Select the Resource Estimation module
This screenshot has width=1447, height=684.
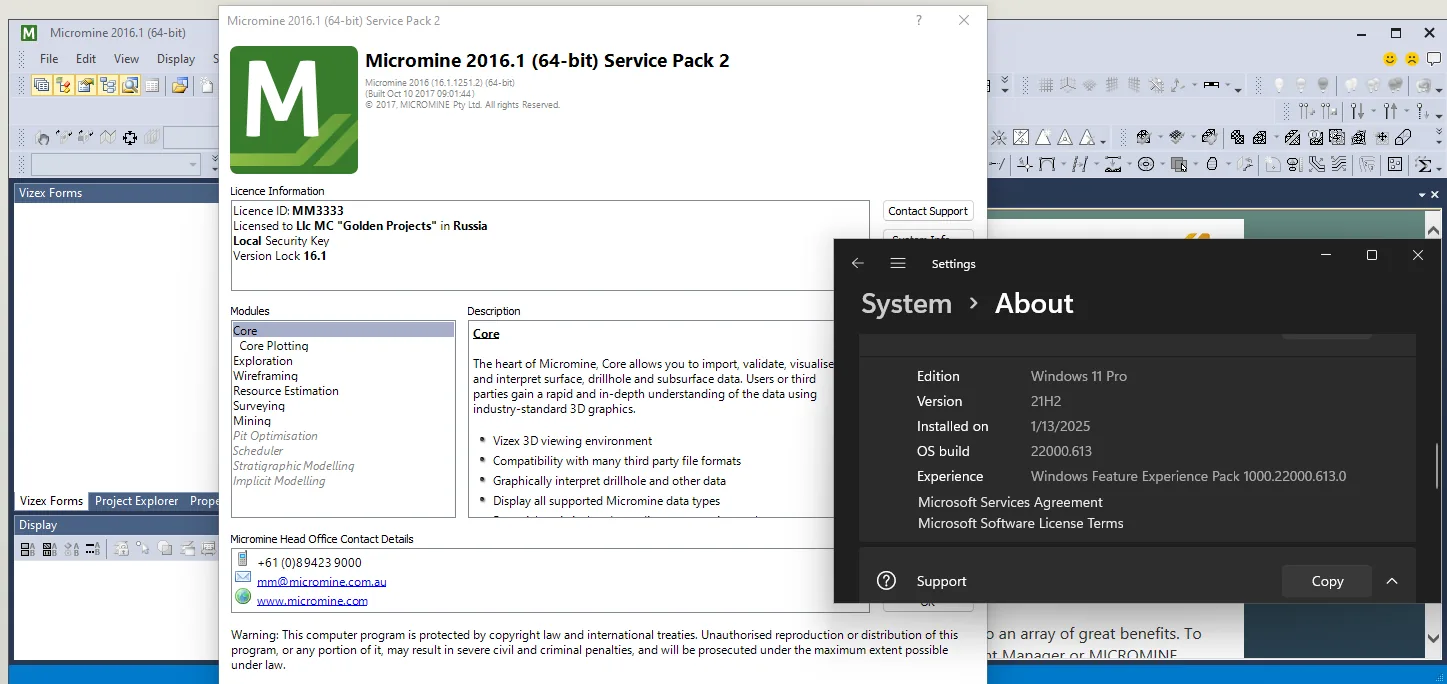(x=285, y=391)
